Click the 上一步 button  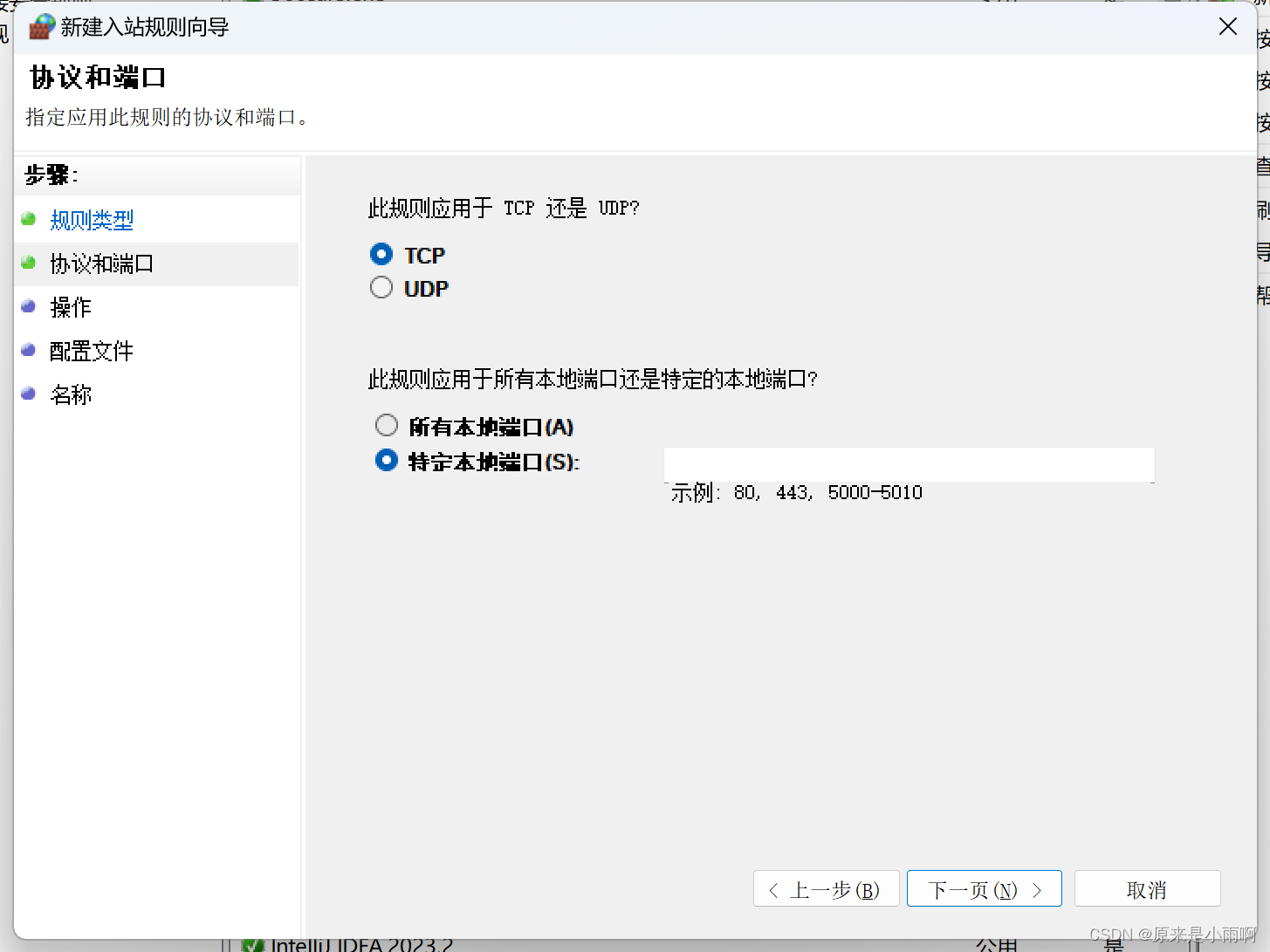point(826,888)
